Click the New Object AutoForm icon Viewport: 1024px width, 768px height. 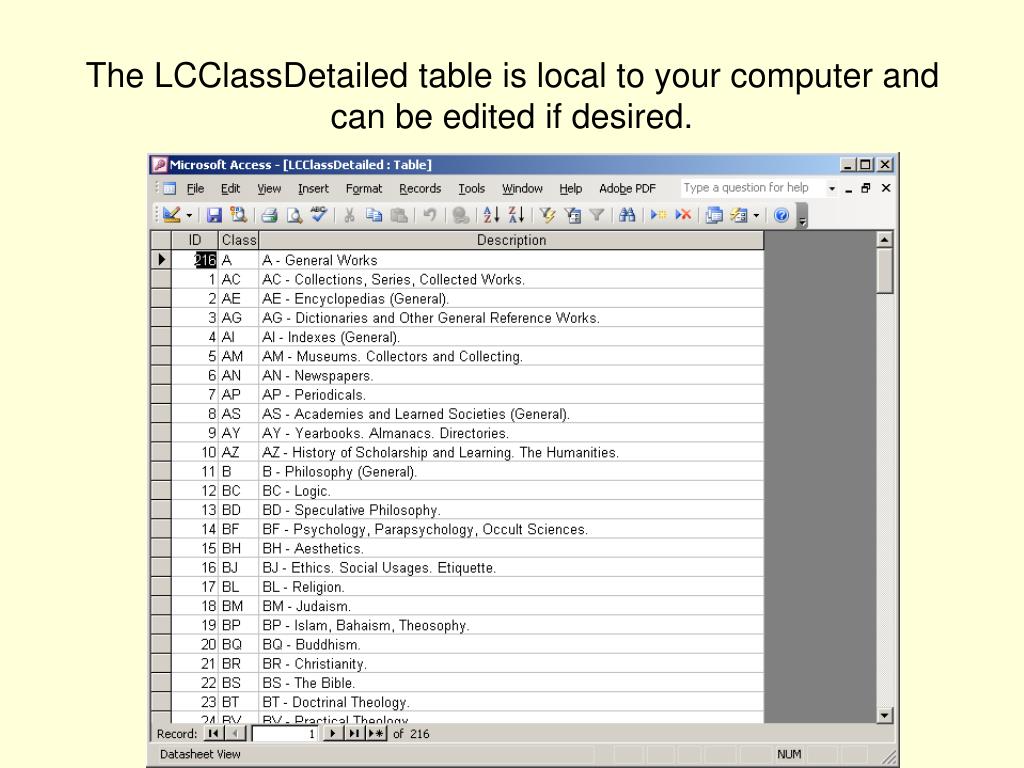coord(739,215)
